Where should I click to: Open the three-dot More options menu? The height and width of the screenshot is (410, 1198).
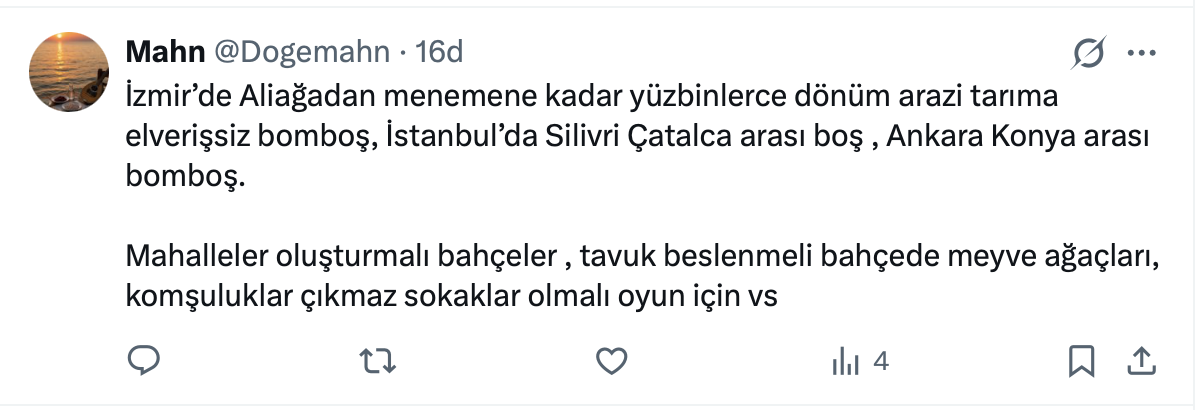click(x=1141, y=52)
